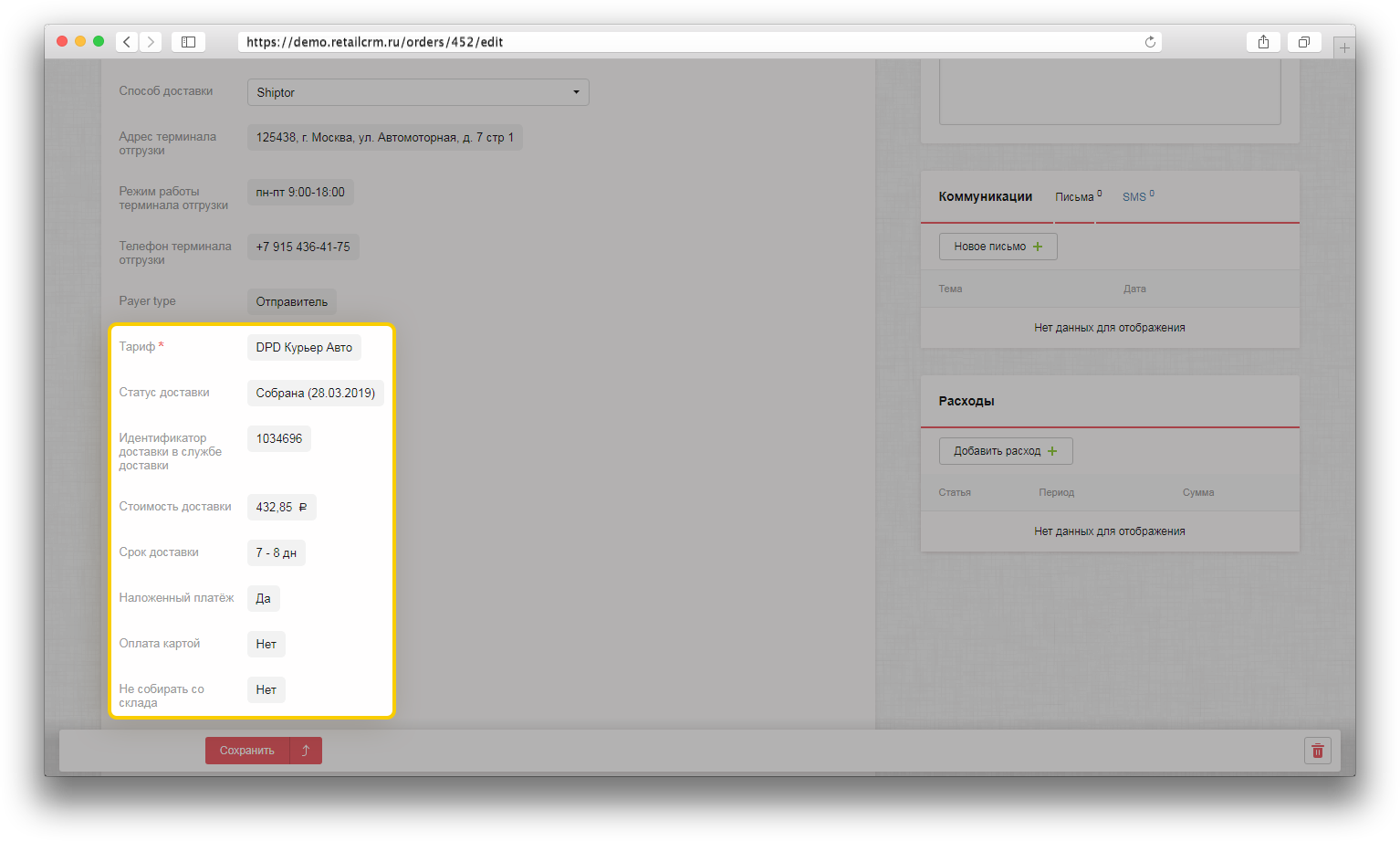Switch to the Письма tab
This screenshot has width=1400, height=841.
coord(1075,197)
